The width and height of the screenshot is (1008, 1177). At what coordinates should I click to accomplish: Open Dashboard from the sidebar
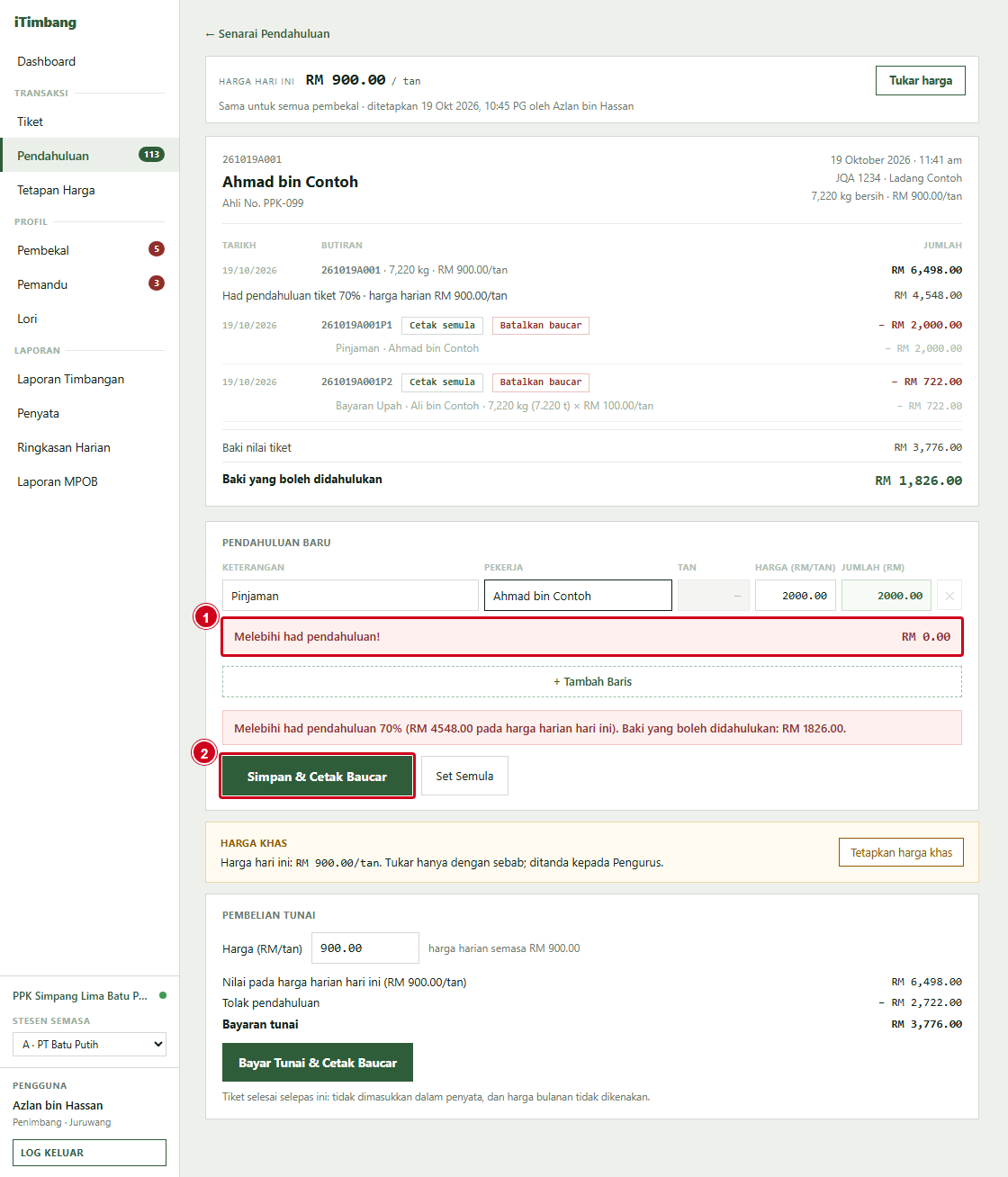pyautogui.click(x=46, y=61)
